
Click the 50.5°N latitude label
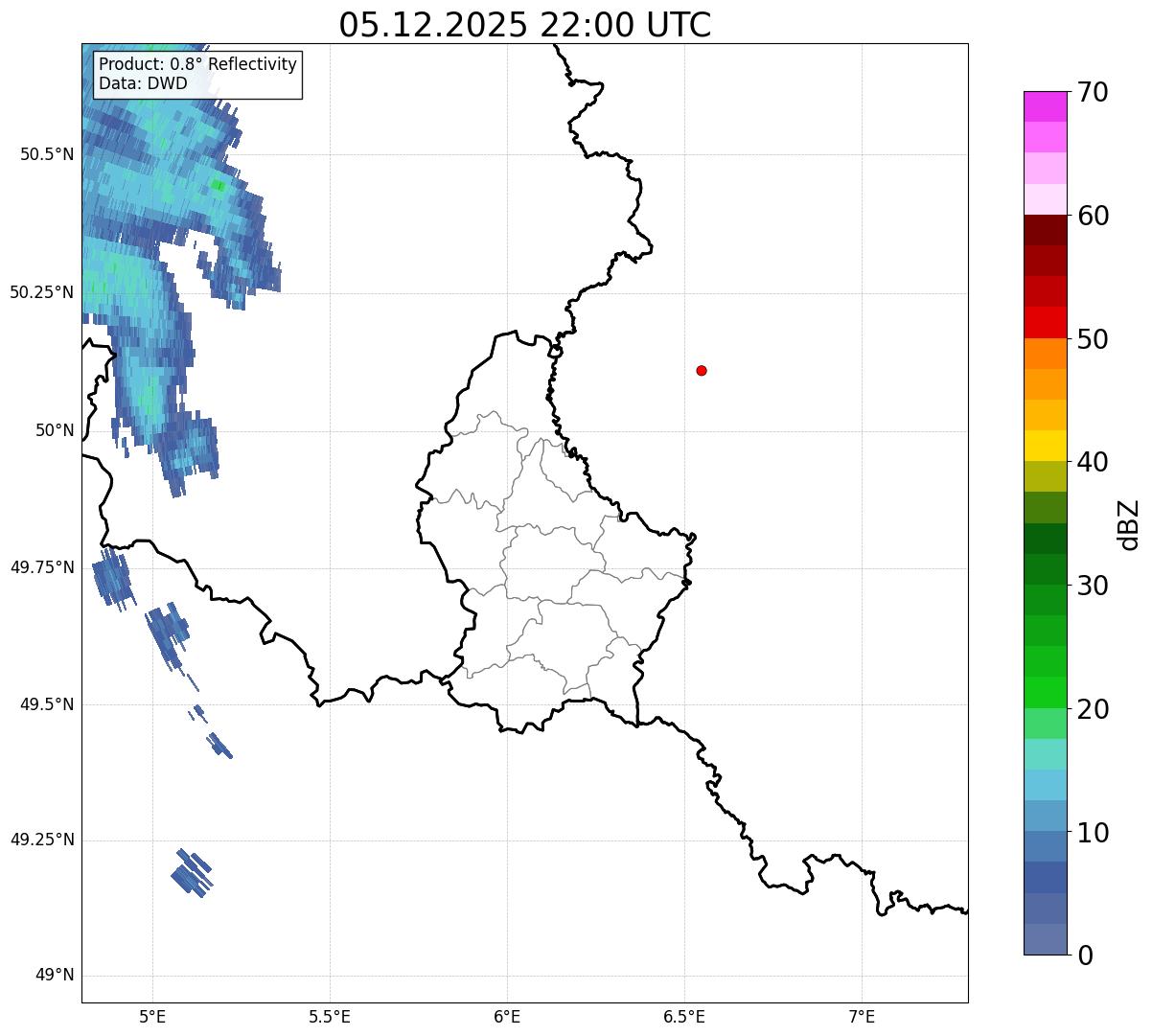(x=46, y=154)
